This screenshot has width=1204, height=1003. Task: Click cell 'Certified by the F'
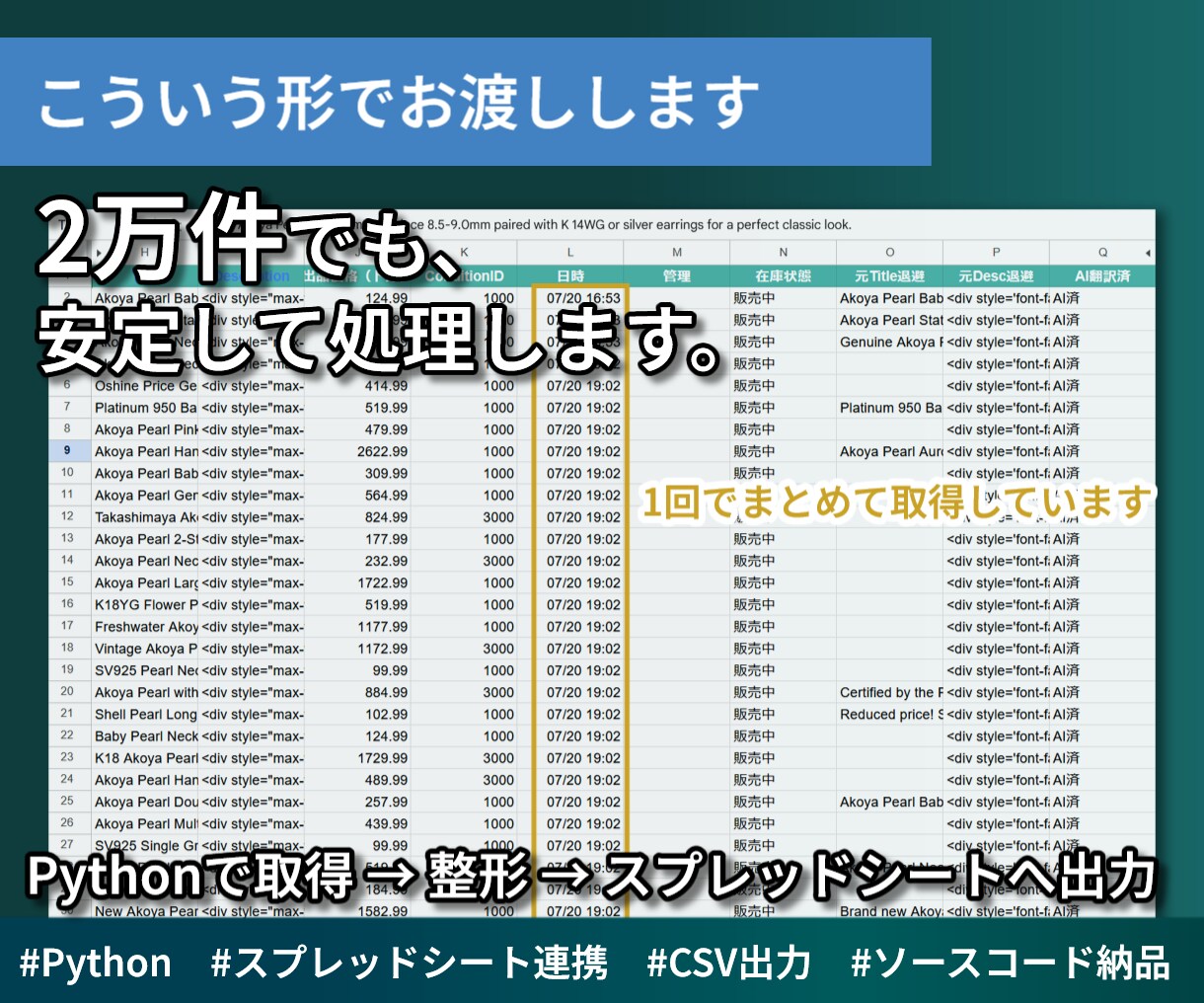point(890,692)
